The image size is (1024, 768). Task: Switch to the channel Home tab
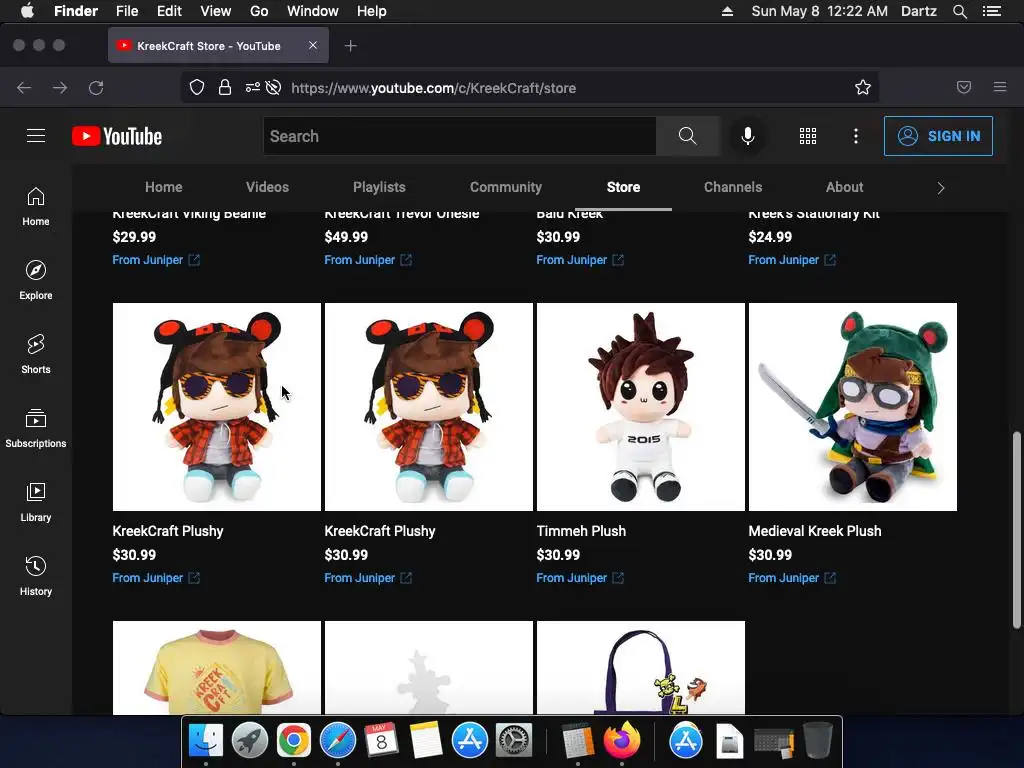tap(163, 187)
